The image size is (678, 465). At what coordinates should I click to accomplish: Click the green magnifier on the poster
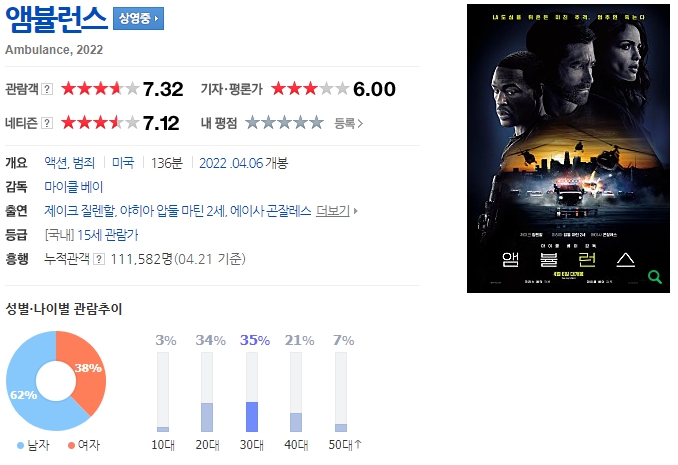[655, 277]
